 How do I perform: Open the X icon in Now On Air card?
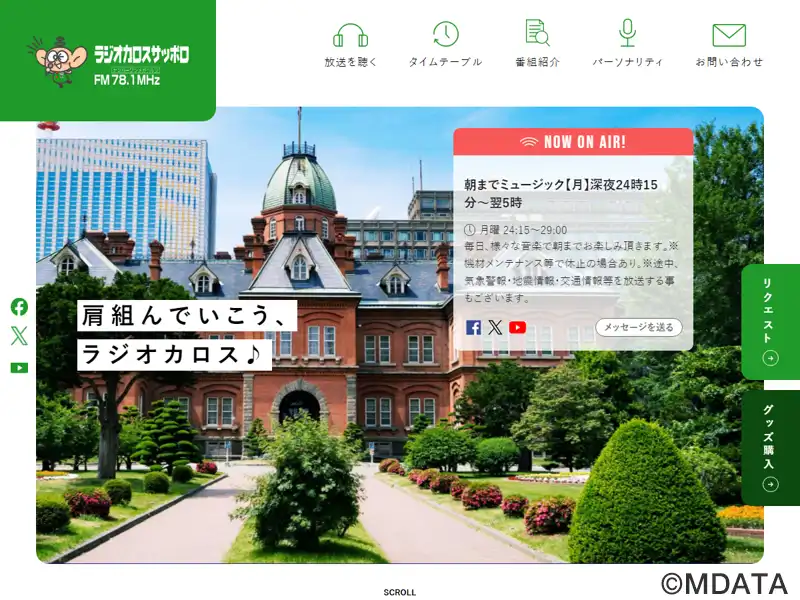(495, 328)
